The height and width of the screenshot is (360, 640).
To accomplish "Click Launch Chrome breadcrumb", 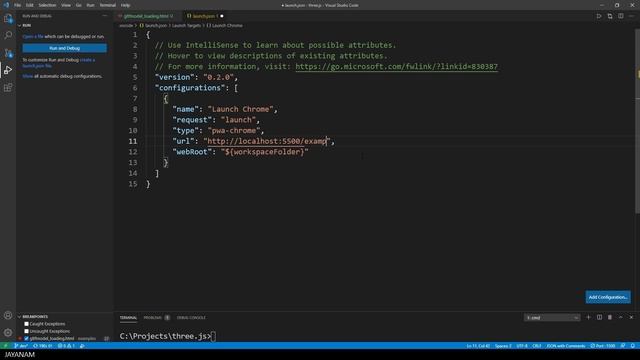I will tap(224, 25).
